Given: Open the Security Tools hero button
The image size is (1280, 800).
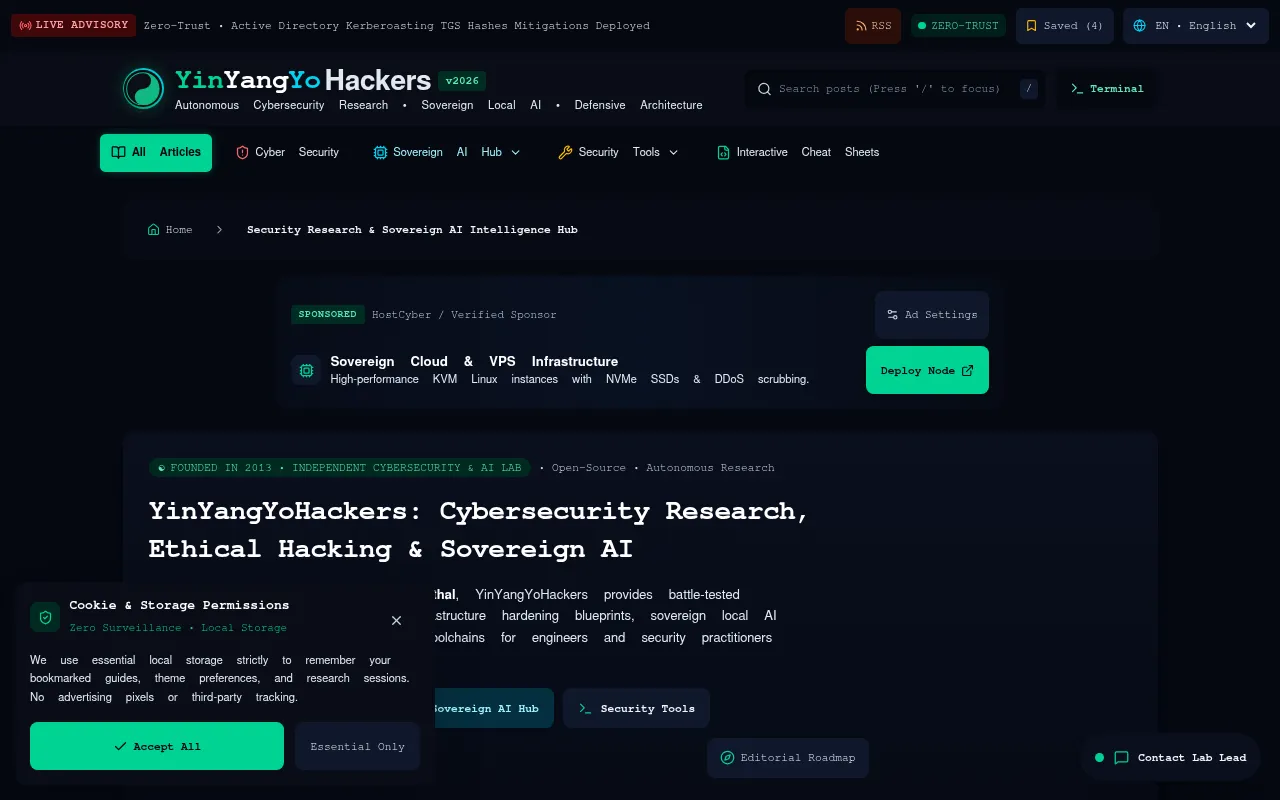Looking at the screenshot, I should (x=636, y=708).
